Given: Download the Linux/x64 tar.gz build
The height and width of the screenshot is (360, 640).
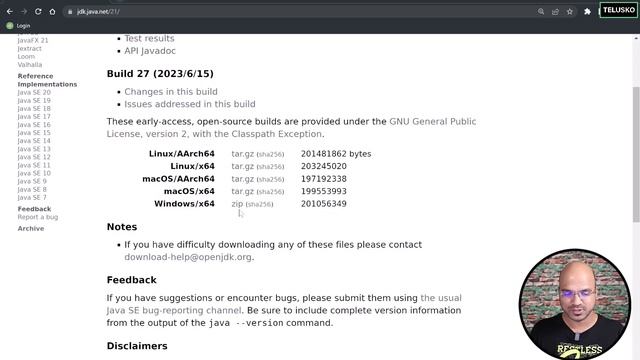Looking at the screenshot, I should [242, 166].
